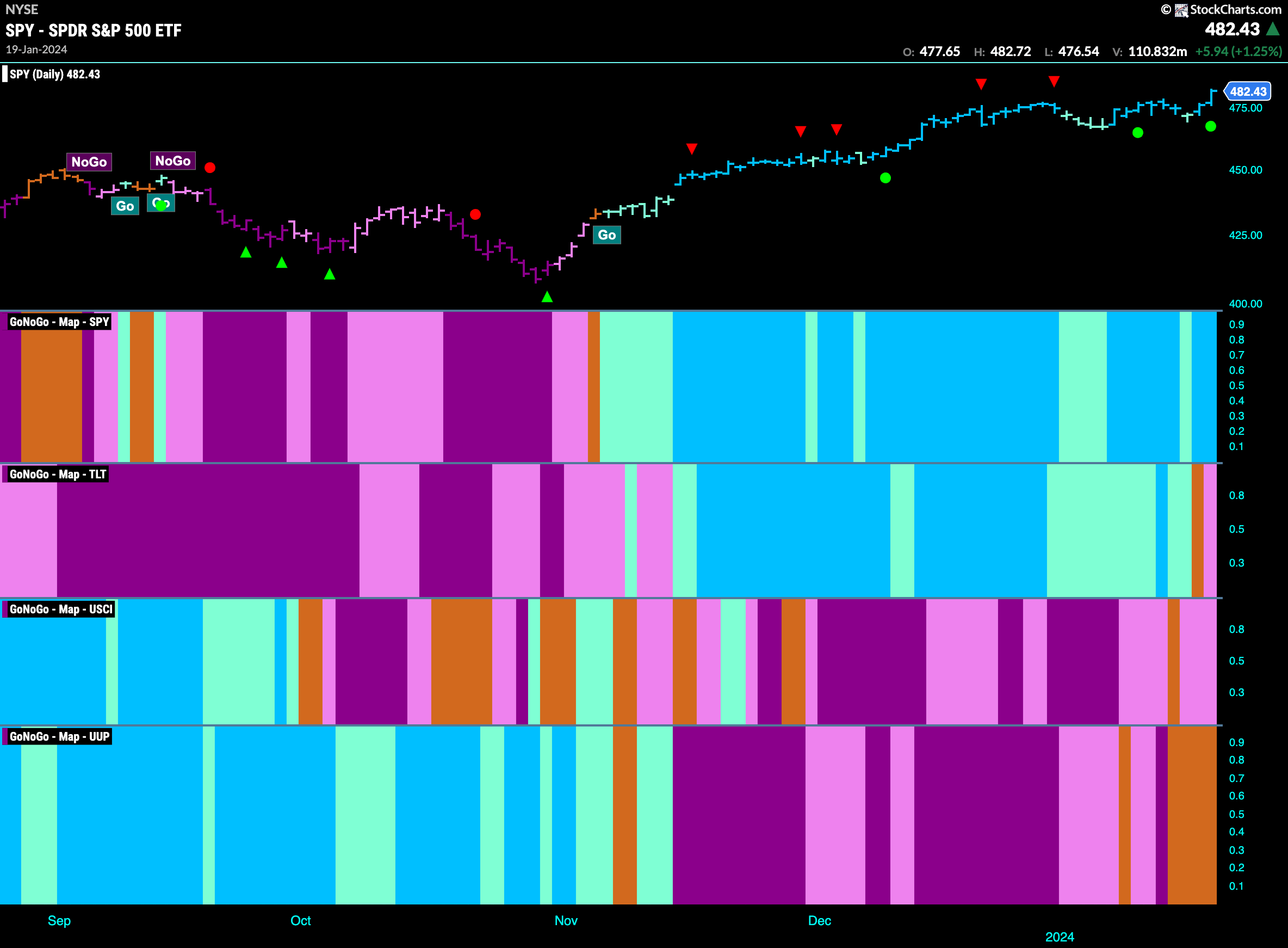Click the GoNoGo - Map - TLT panel label
The image size is (1288, 948).
[x=58, y=474]
